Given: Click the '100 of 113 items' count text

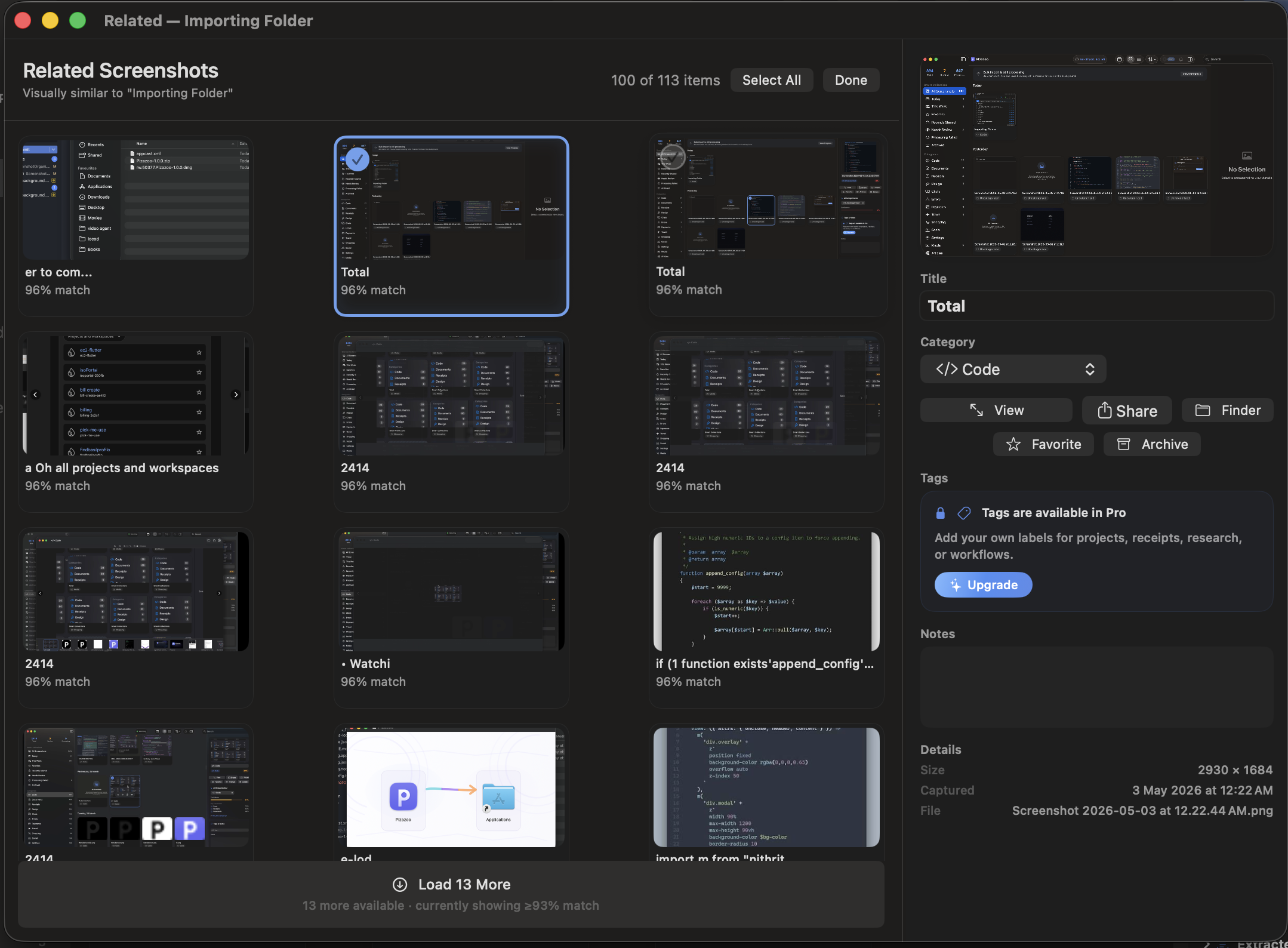Looking at the screenshot, I should coord(665,80).
